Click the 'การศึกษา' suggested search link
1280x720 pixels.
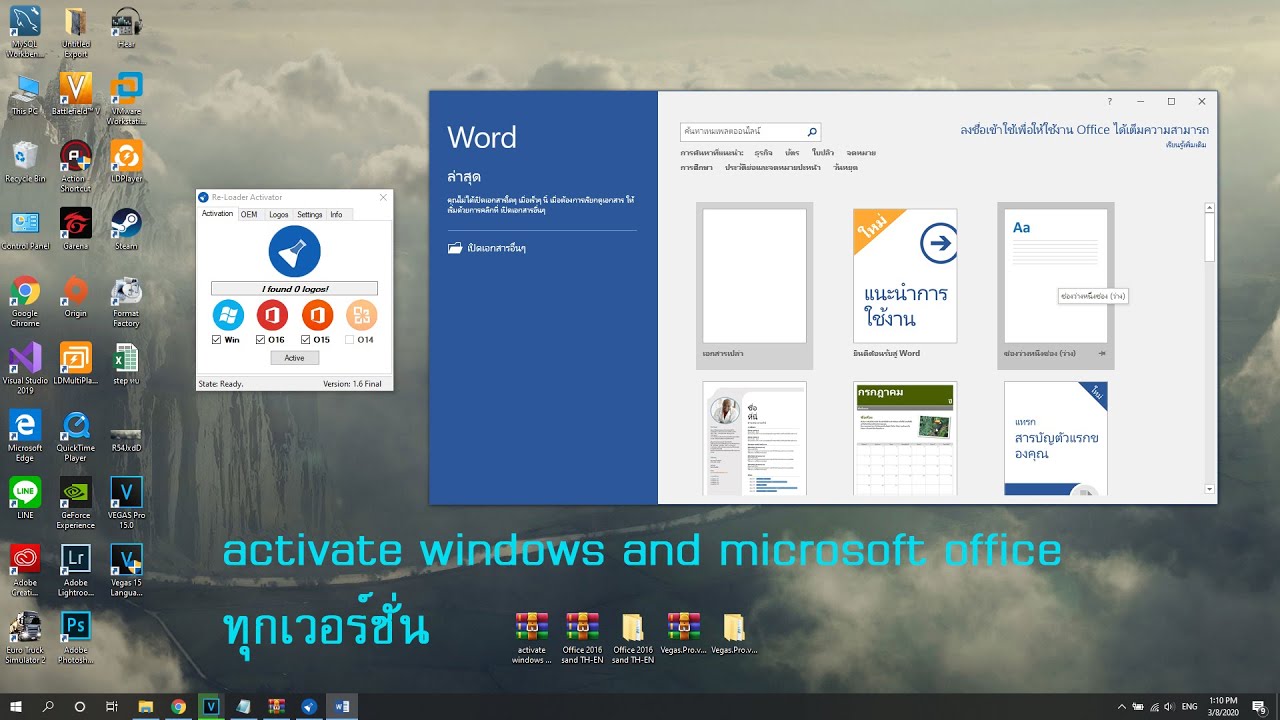click(696, 168)
